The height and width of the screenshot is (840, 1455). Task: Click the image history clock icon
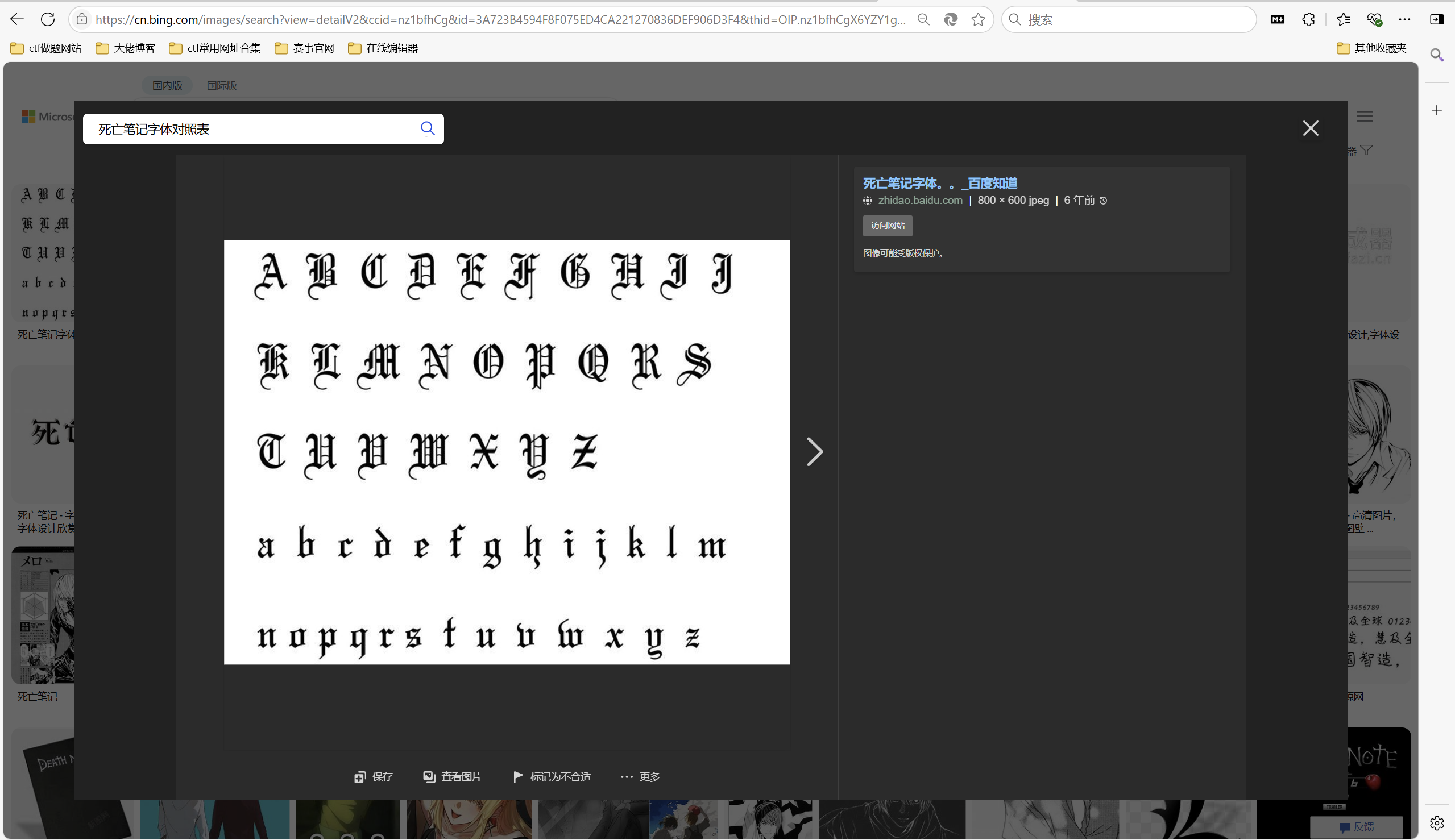click(x=1104, y=201)
